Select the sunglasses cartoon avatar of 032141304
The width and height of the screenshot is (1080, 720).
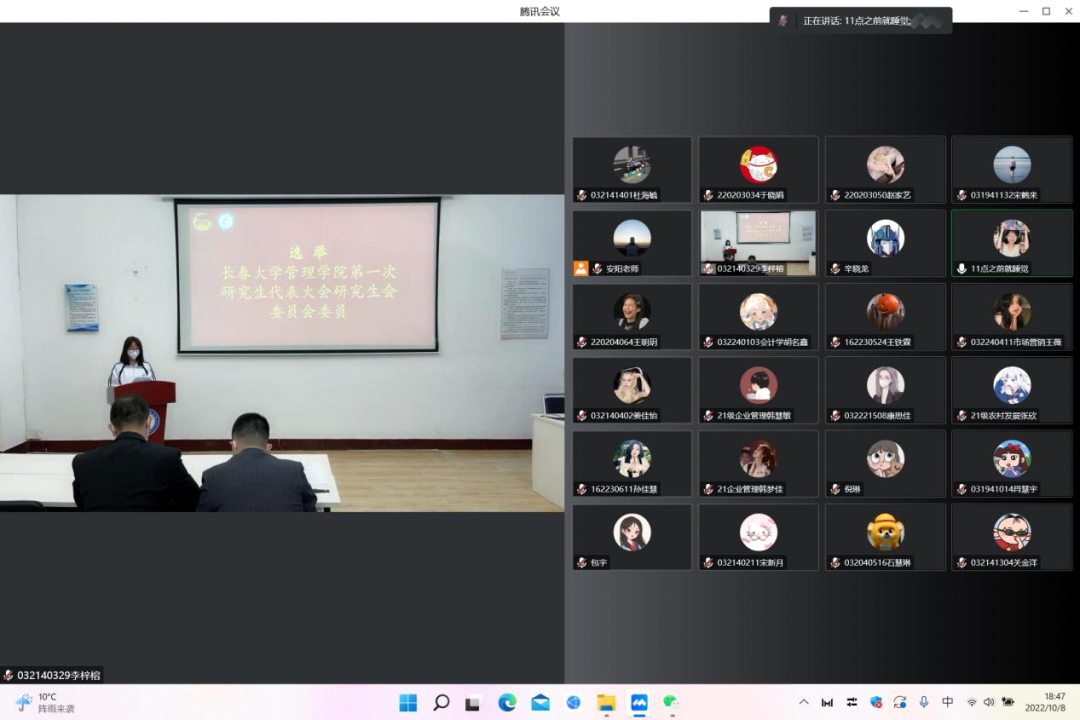pos(1012,533)
